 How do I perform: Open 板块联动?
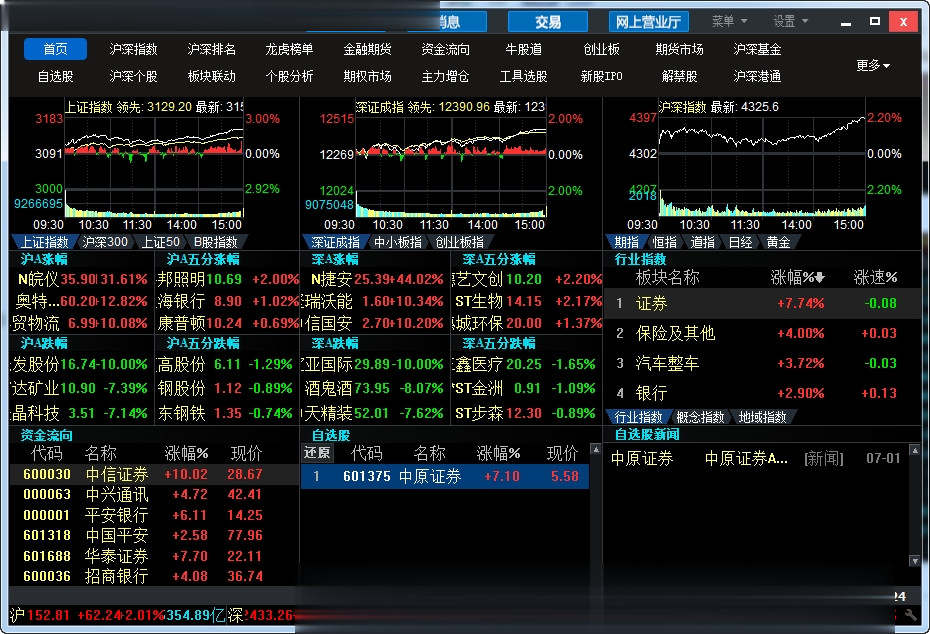pyautogui.click(x=212, y=77)
